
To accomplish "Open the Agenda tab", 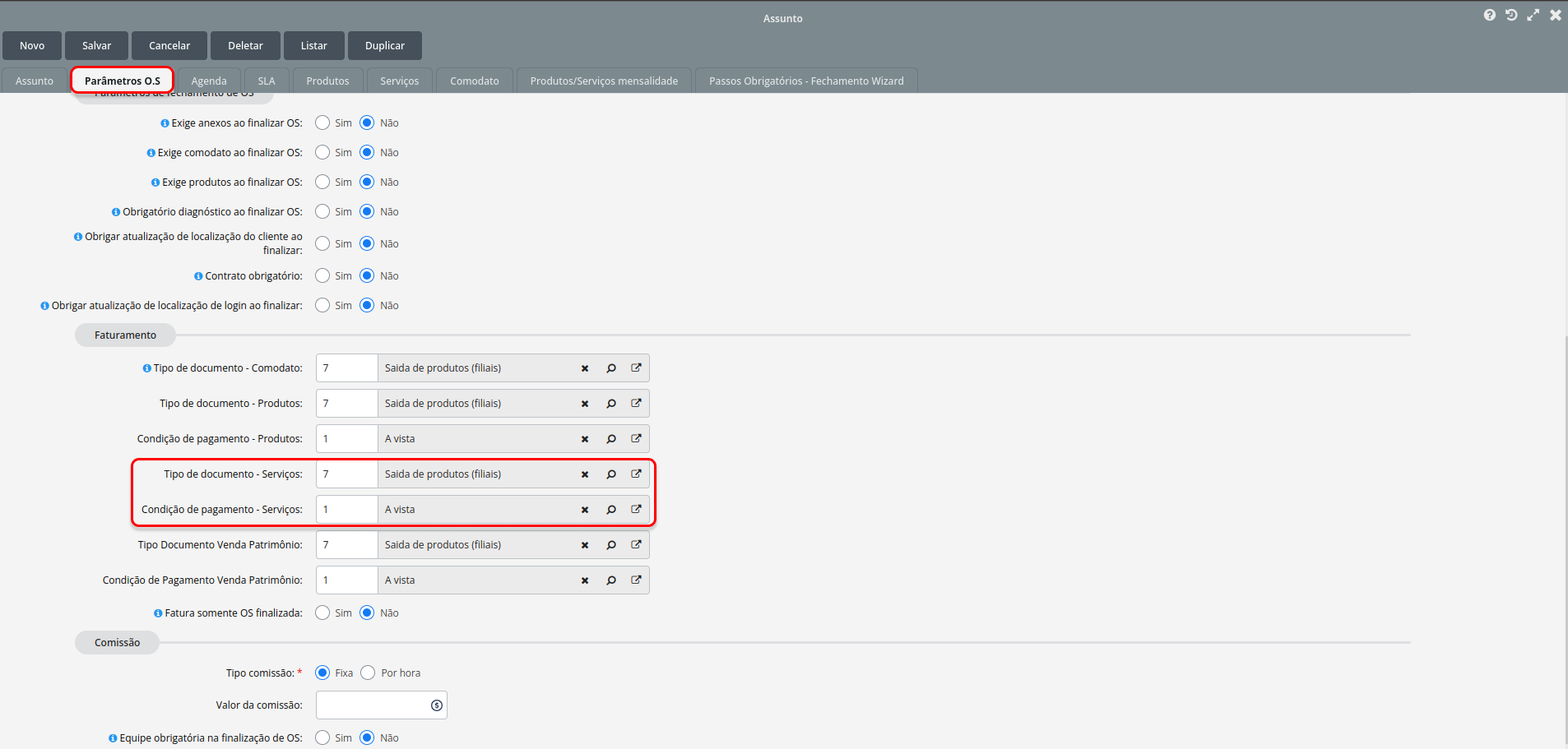I will (209, 81).
